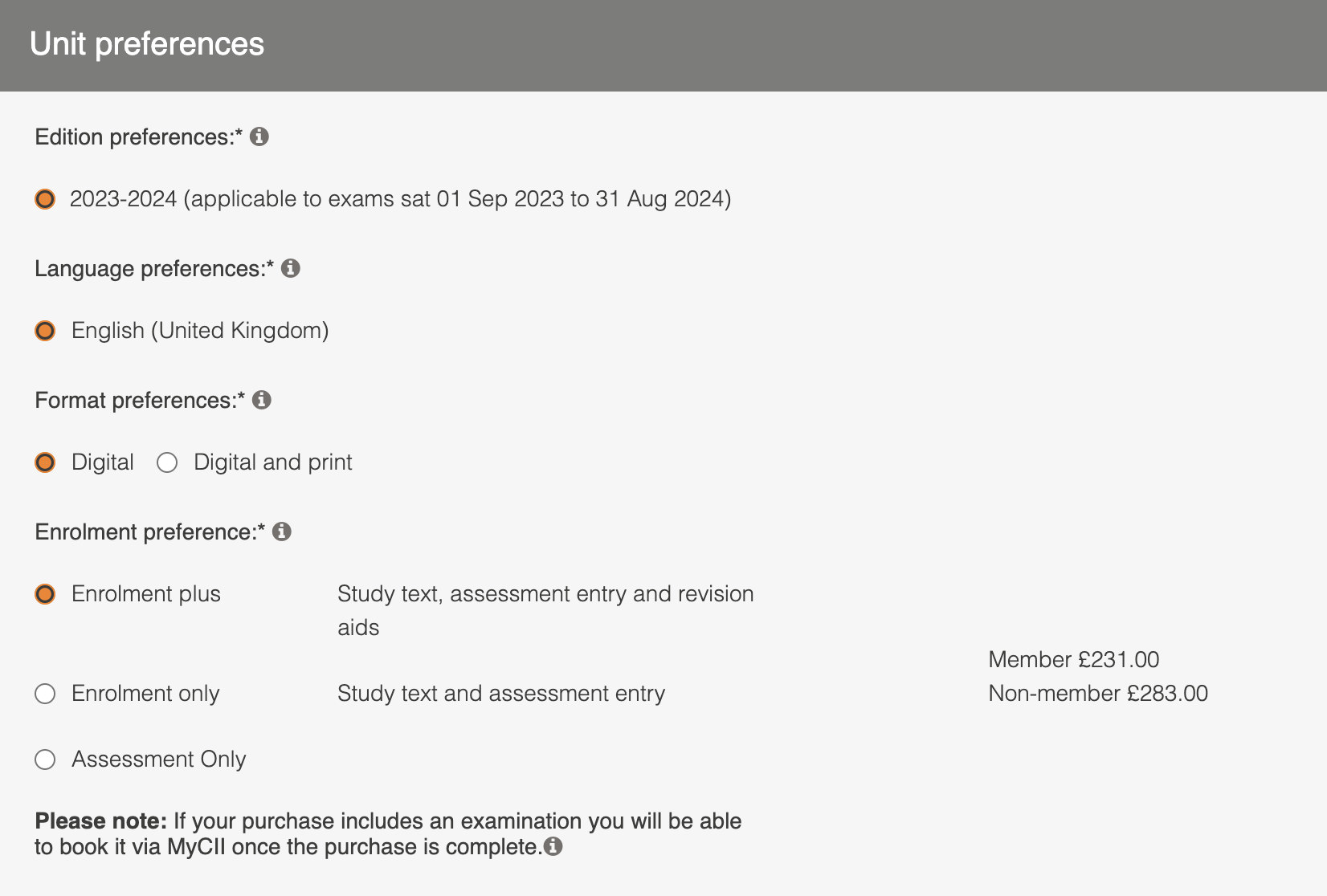Viewport: 1327px width, 896px height.
Task: Click the 'Study text and assessment entry' description
Action: [x=500, y=694]
